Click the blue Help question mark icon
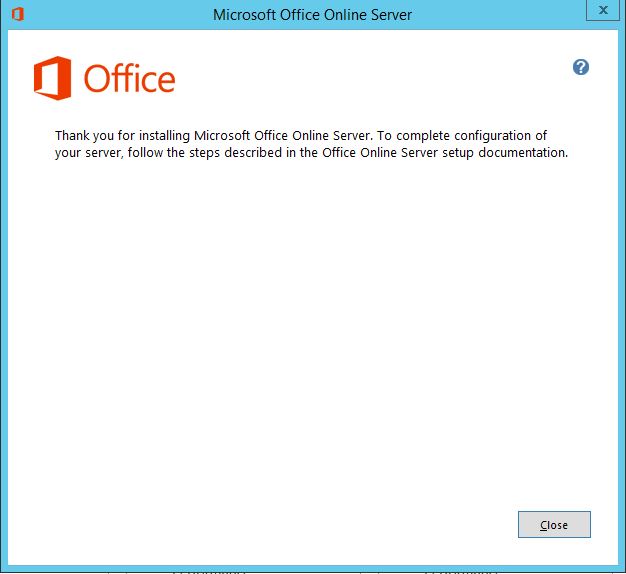The height and width of the screenshot is (574, 626). (581, 67)
